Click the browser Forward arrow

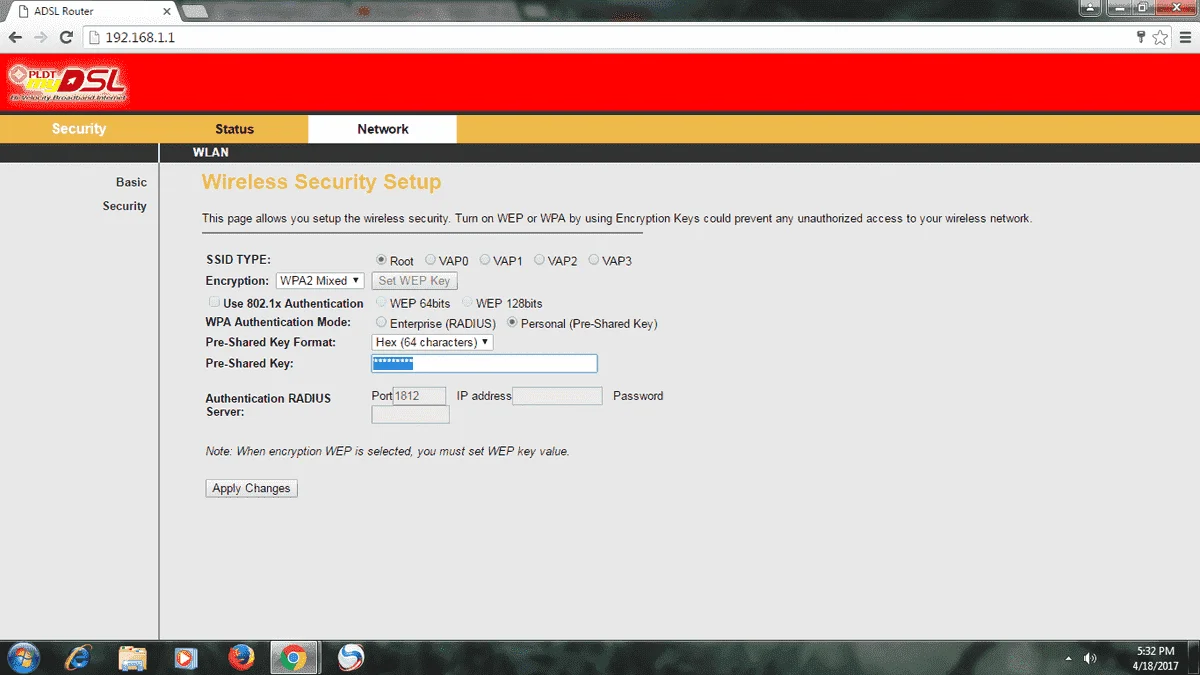click(41, 37)
